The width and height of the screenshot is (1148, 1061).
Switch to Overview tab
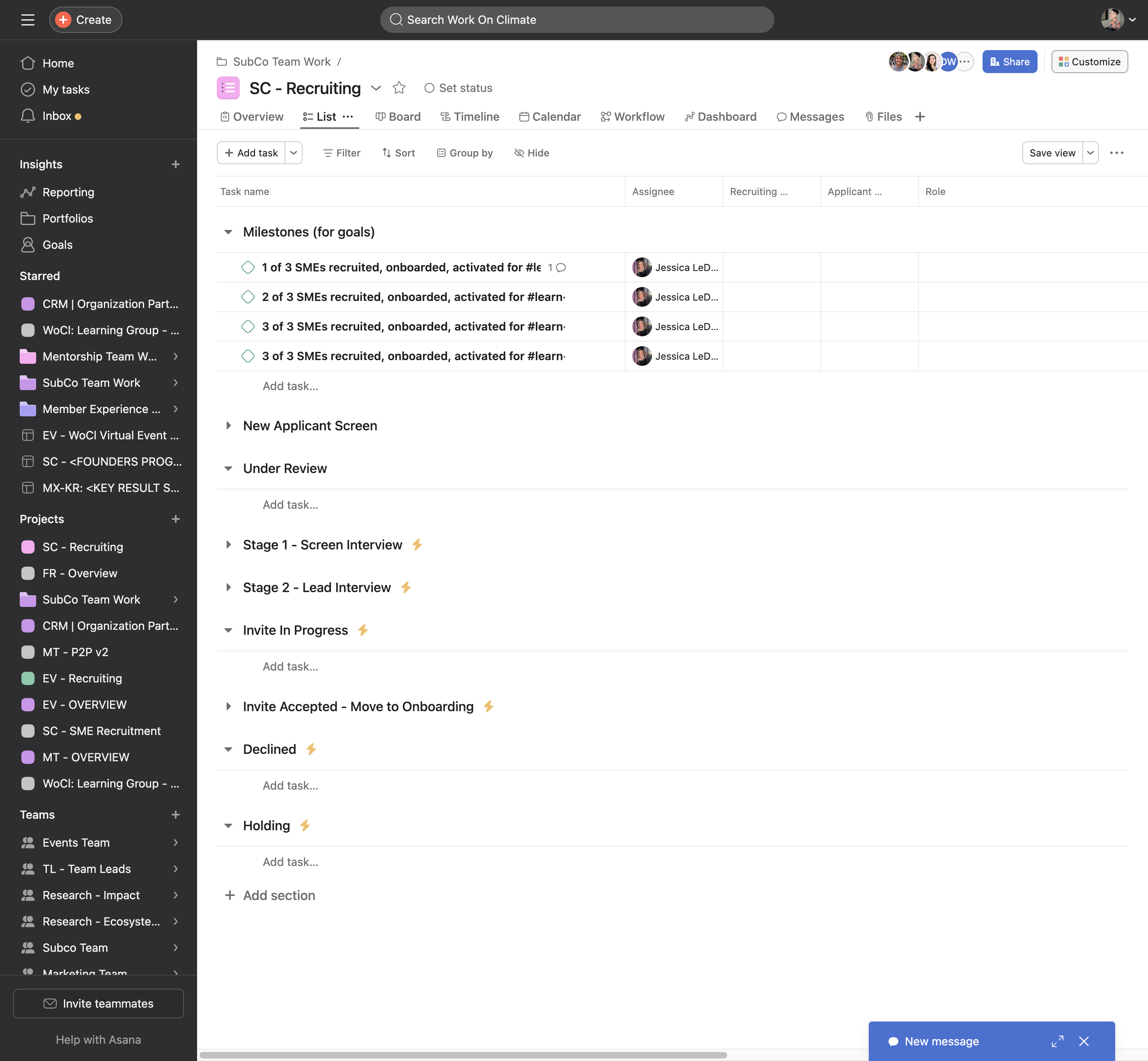(251, 117)
